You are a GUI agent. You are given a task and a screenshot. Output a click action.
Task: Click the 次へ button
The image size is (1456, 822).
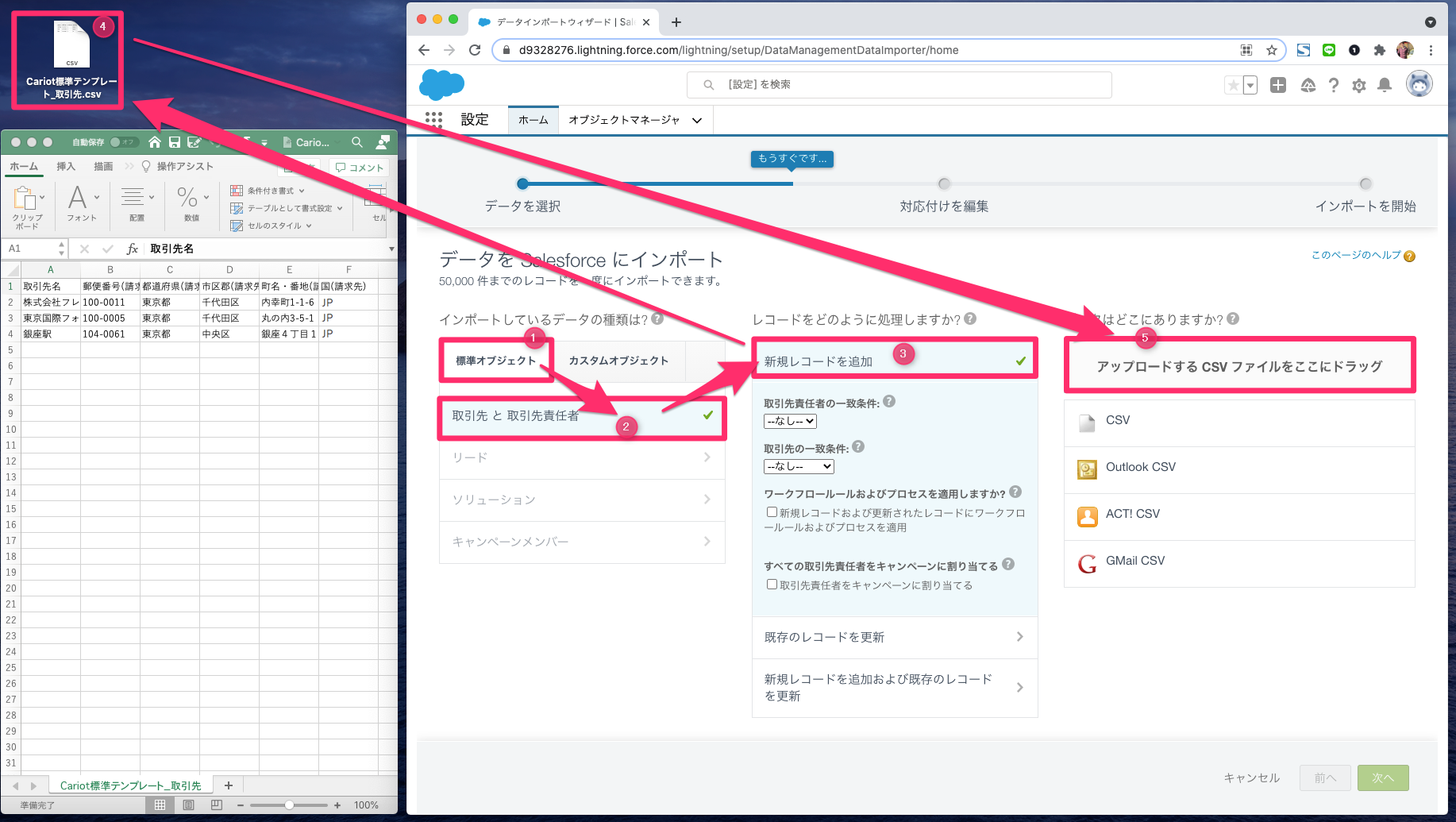[x=1383, y=778]
